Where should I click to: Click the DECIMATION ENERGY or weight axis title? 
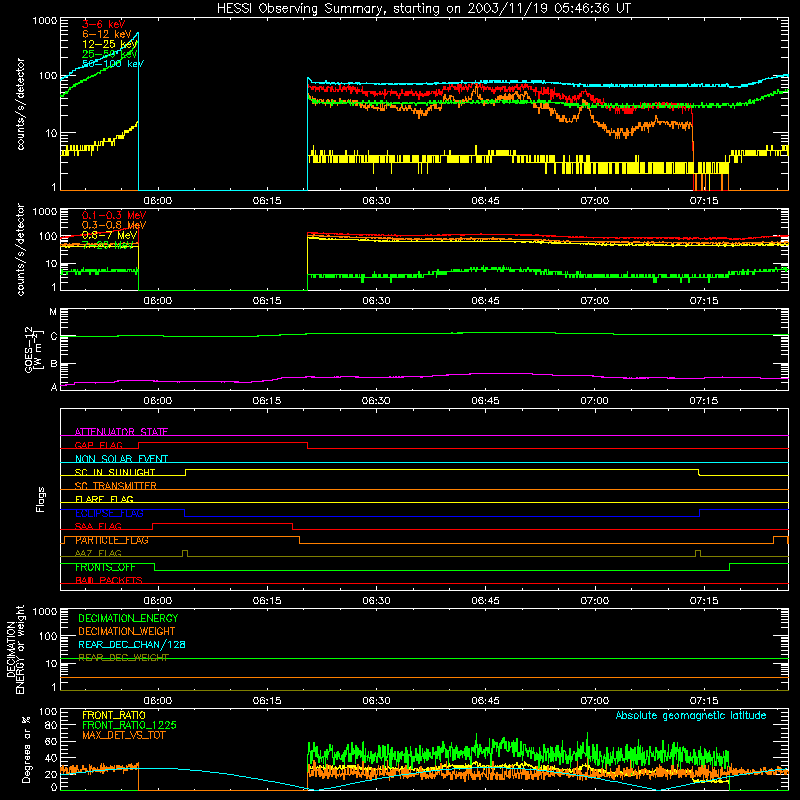point(15,650)
